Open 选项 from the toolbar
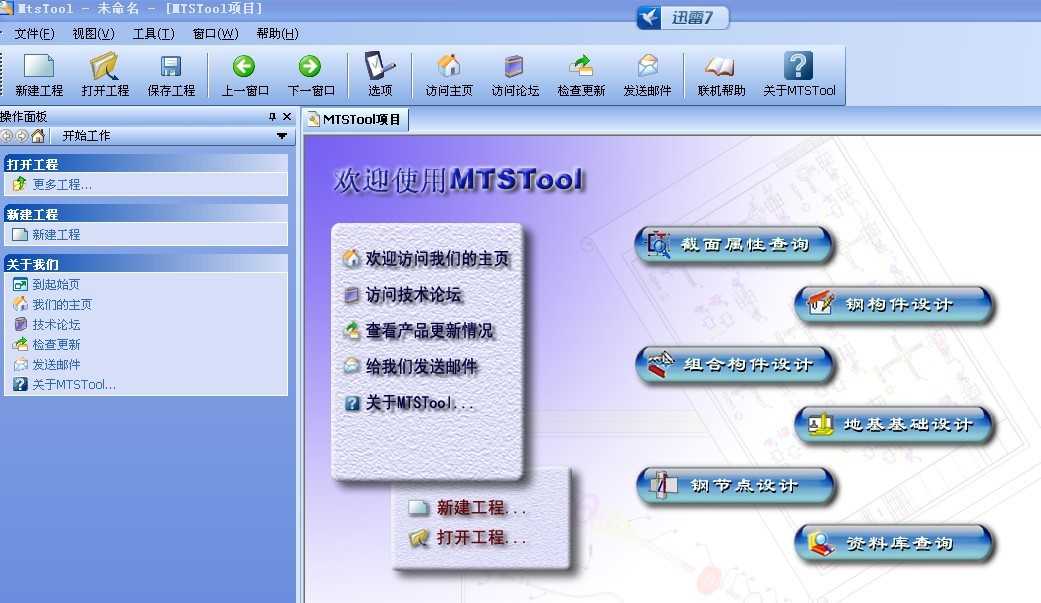This screenshot has height=603, width=1041. 380,75
